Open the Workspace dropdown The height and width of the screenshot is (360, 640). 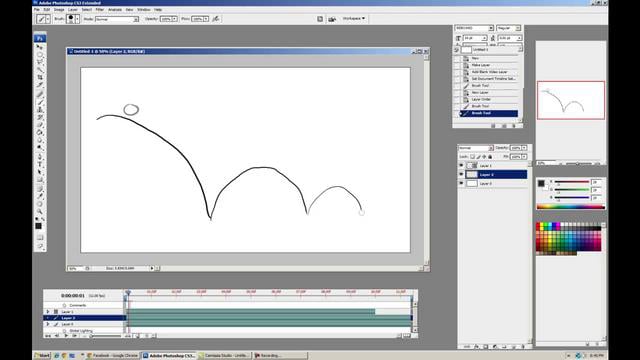pyautogui.click(x=353, y=18)
